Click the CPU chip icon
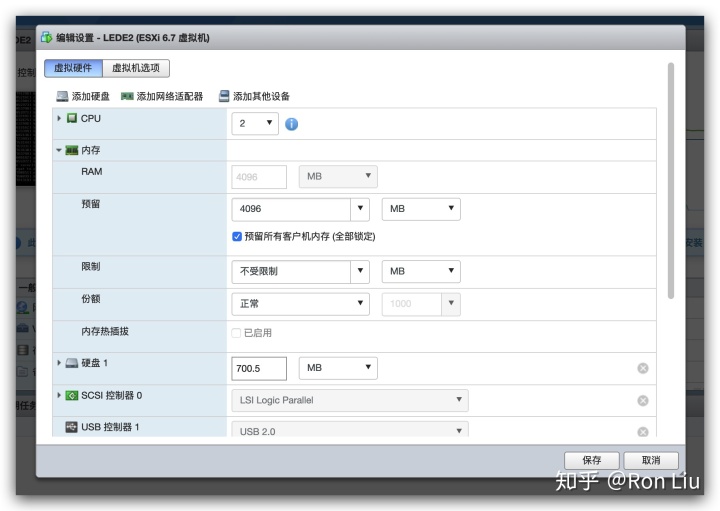Viewport: 720px width, 511px height. click(72, 118)
